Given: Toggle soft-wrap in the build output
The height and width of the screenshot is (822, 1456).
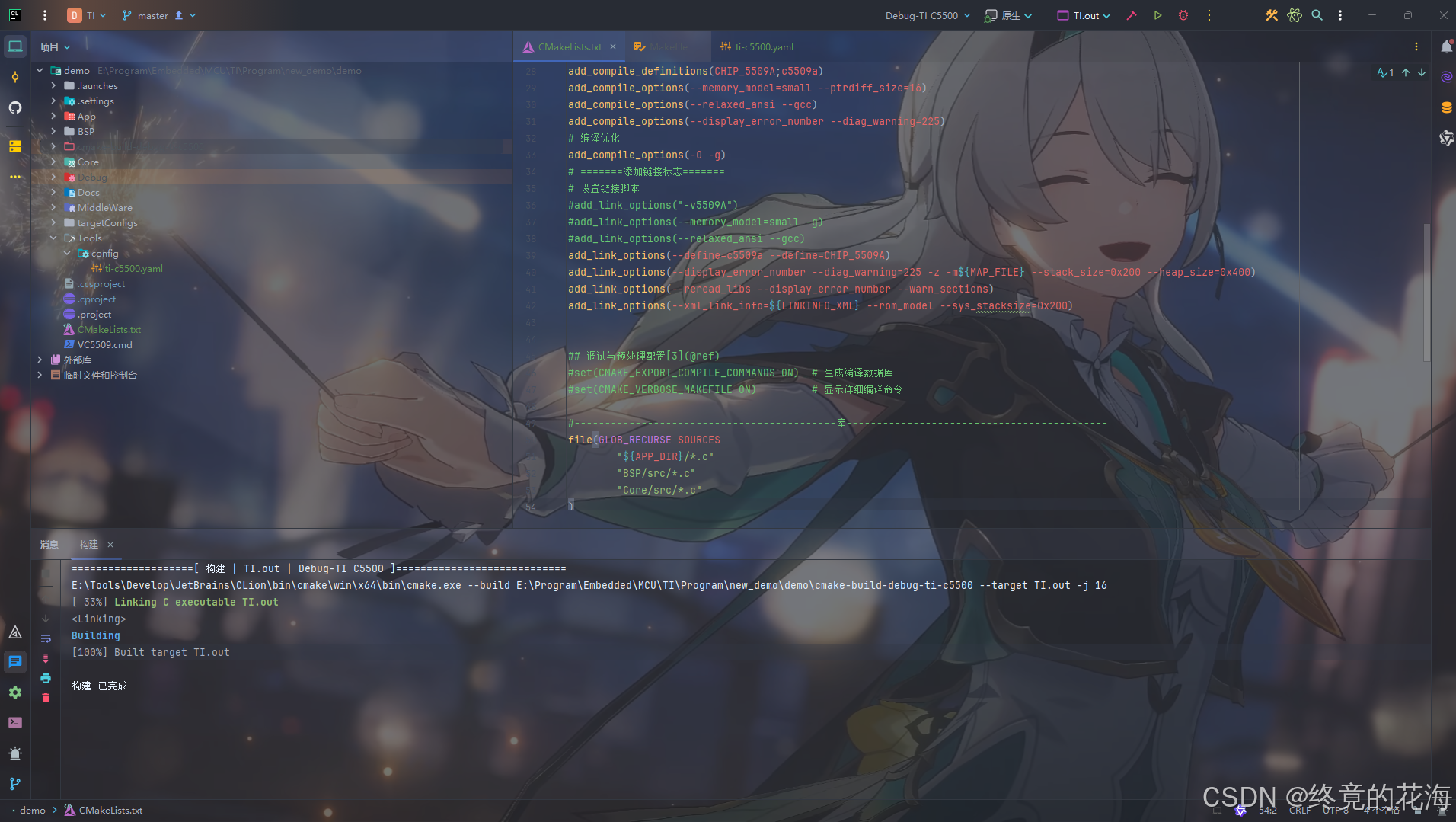Looking at the screenshot, I should pyautogui.click(x=46, y=638).
